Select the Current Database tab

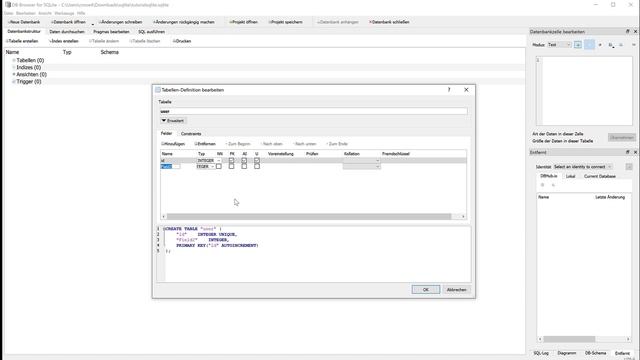click(x=600, y=176)
